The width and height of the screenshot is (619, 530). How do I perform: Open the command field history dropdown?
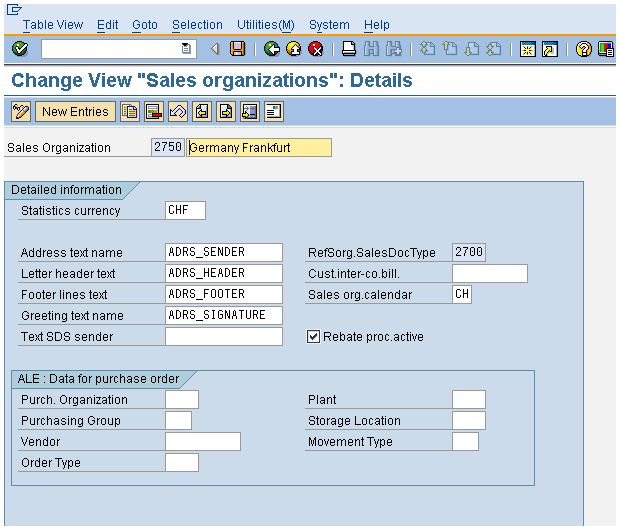[x=187, y=48]
